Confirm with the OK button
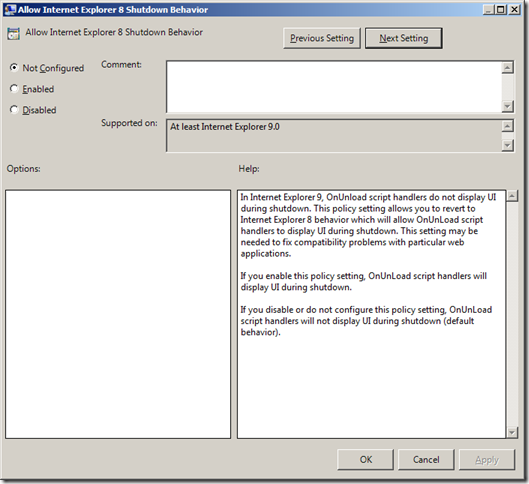 (x=365, y=459)
